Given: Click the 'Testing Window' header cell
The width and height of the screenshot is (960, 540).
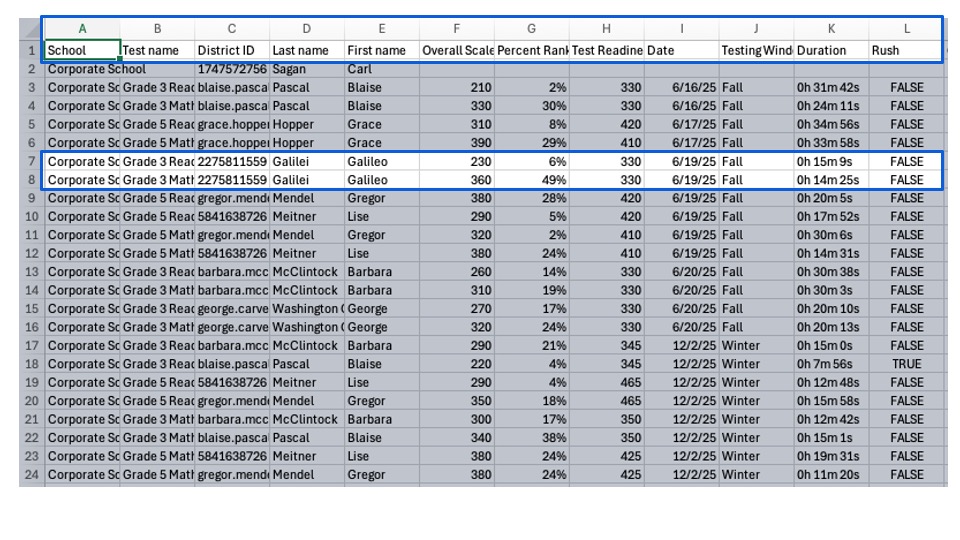Looking at the screenshot, I should point(756,50).
